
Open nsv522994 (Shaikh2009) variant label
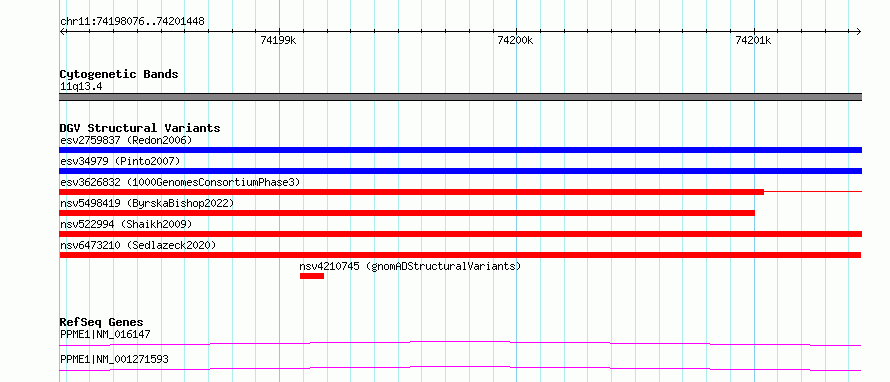[126, 224]
